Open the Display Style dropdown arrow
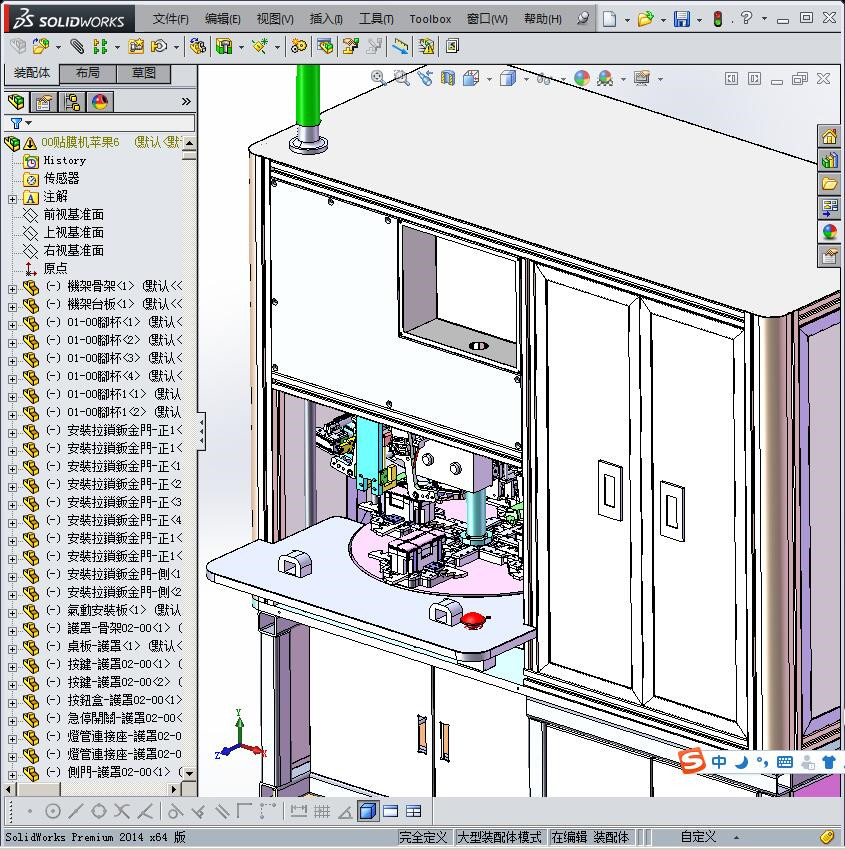This screenshot has width=845, height=850. pos(526,80)
